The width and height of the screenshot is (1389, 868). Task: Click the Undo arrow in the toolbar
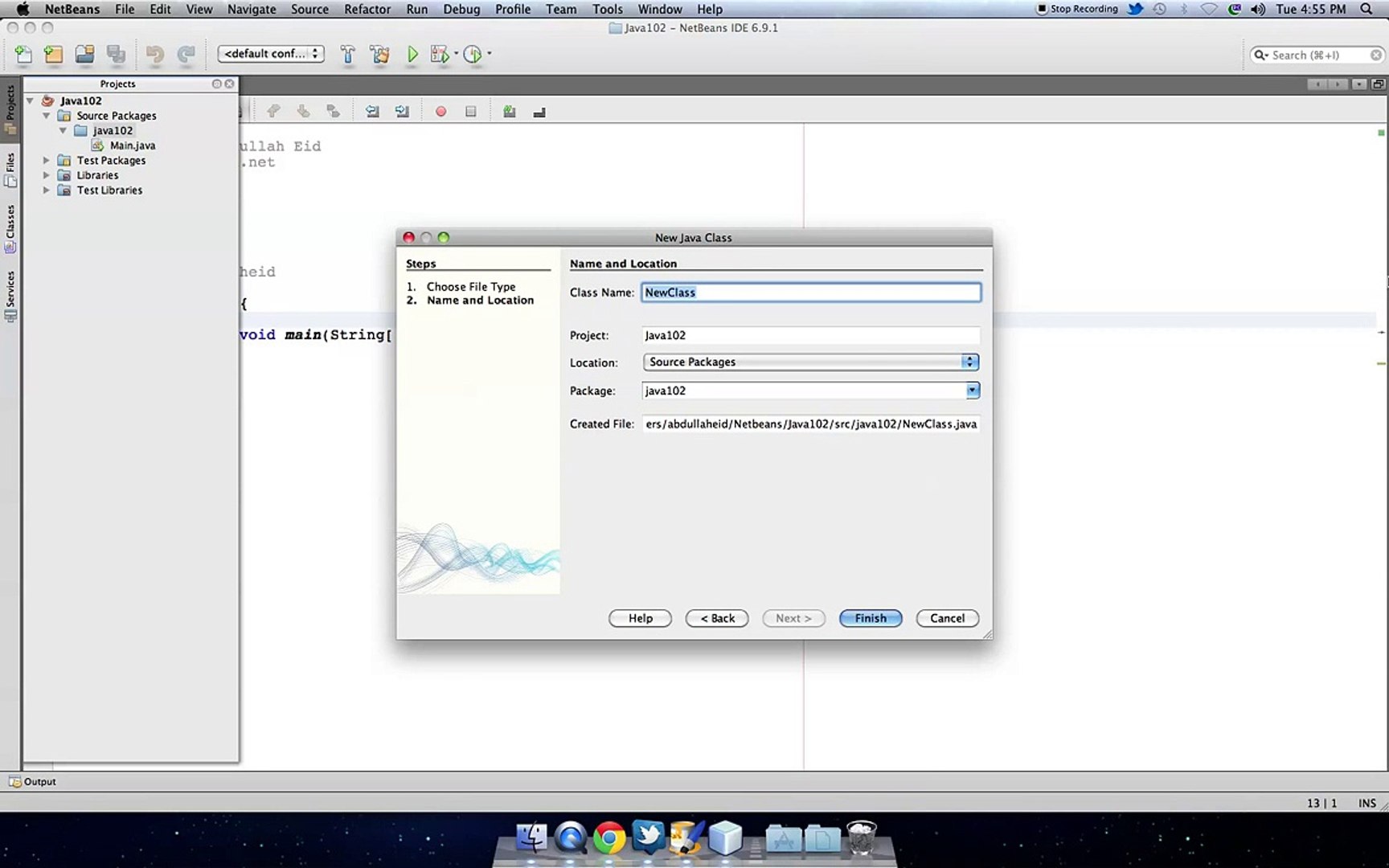(154, 54)
